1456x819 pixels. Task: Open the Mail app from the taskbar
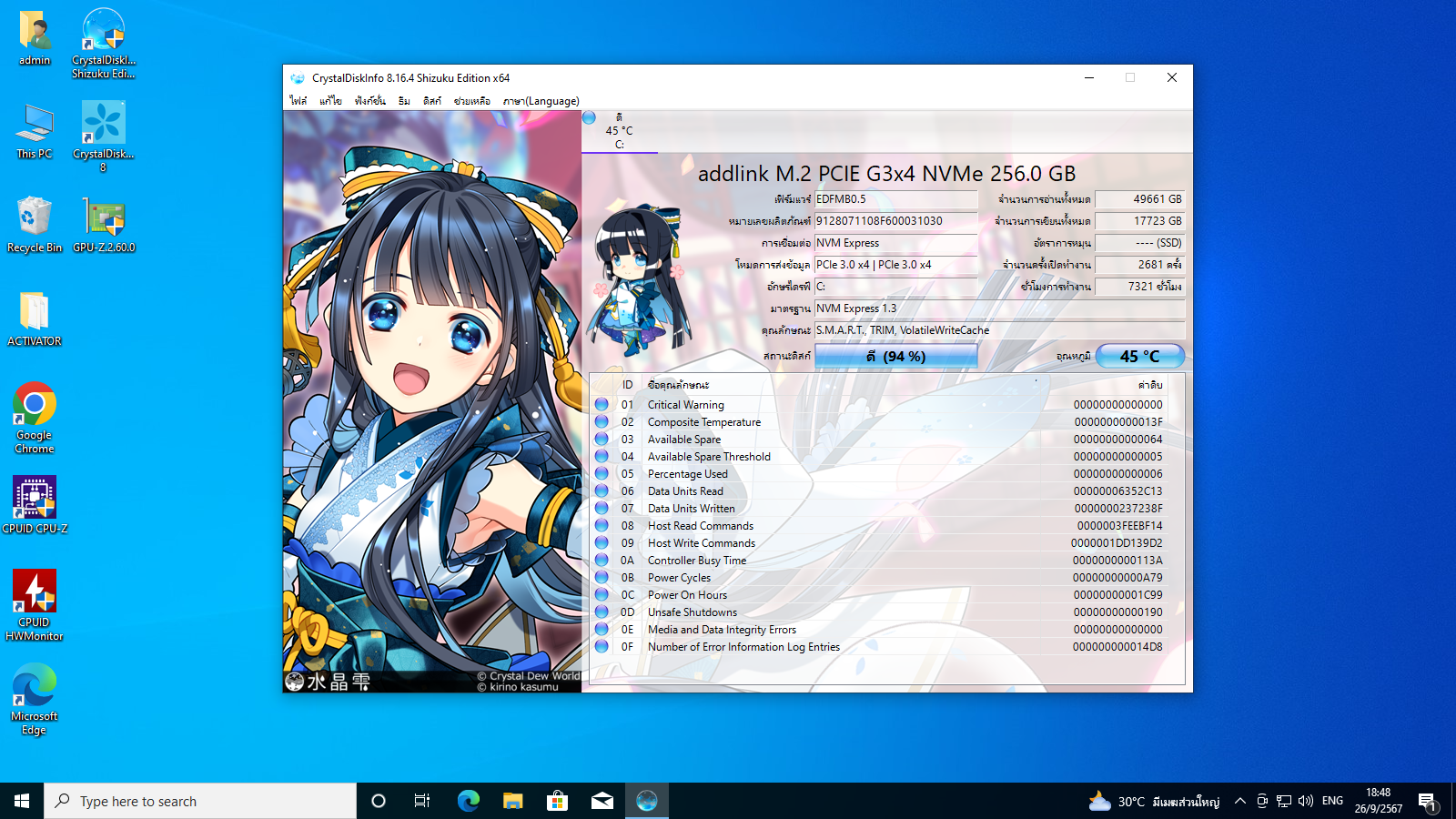coord(602,801)
